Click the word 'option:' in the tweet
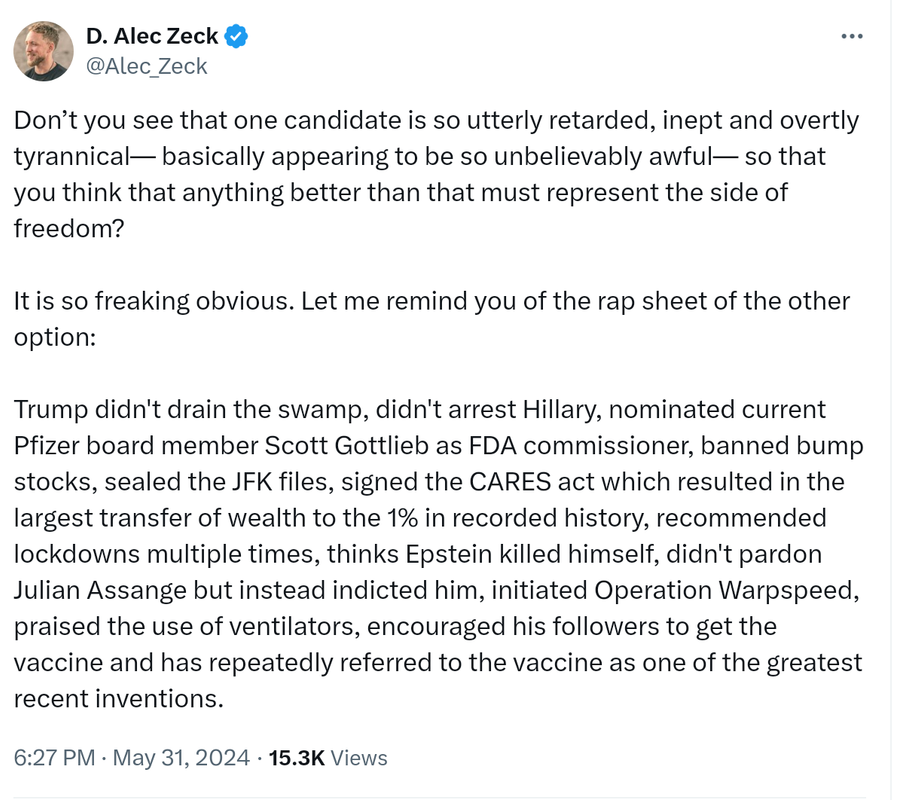This screenshot has width=921, height=800. click(55, 337)
